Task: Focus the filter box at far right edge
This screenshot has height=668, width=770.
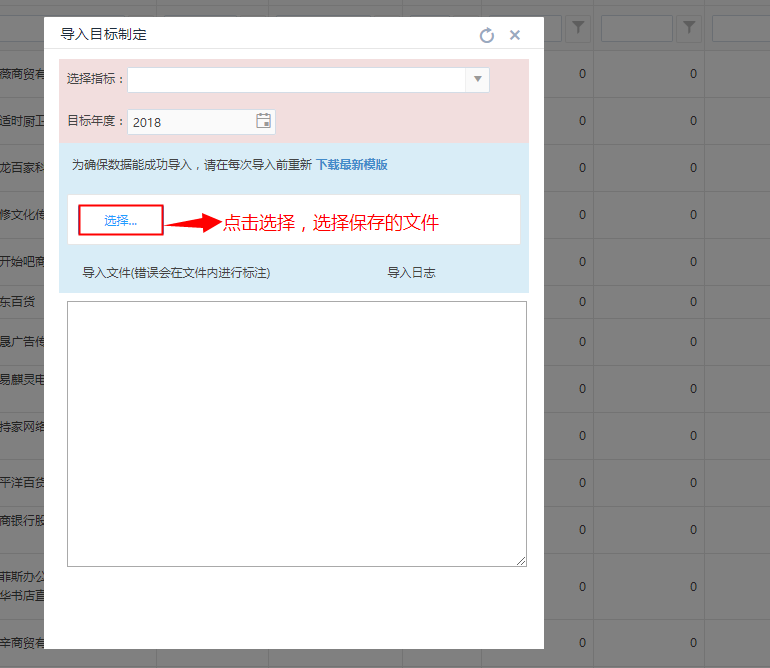Action: click(740, 29)
